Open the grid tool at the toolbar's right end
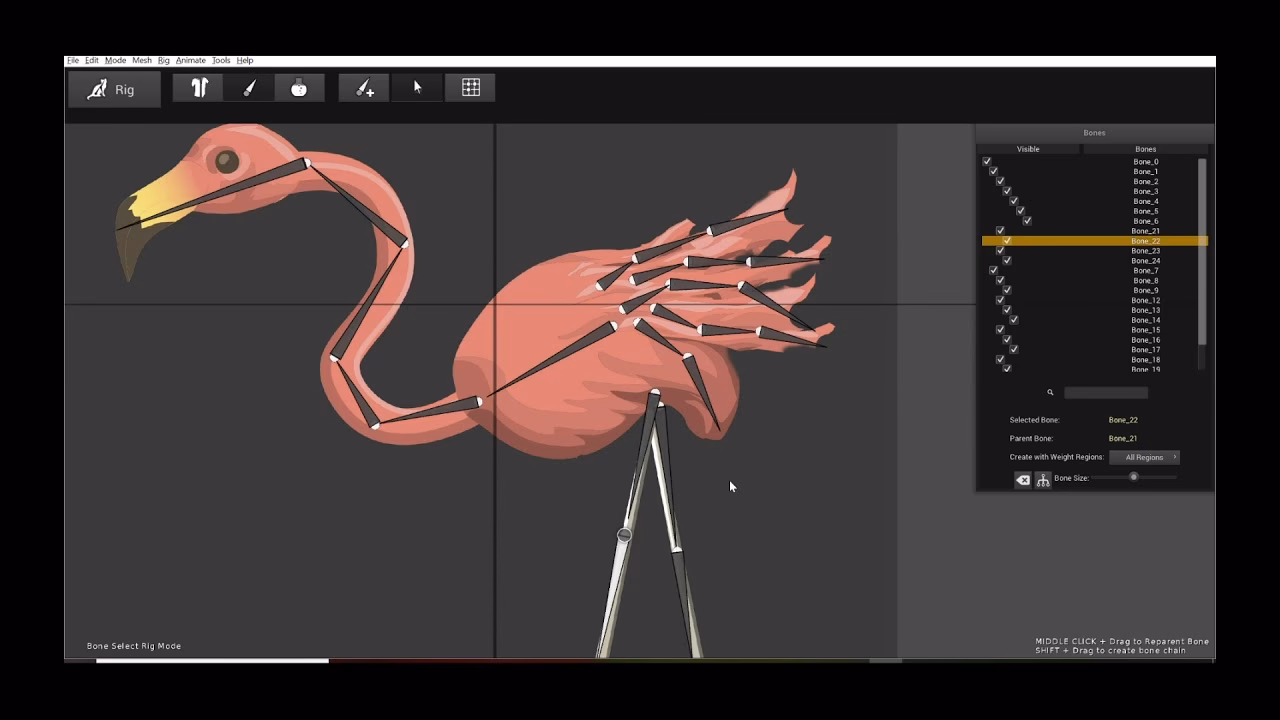The height and width of the screenshot is (720, 1280). point(470,87)
